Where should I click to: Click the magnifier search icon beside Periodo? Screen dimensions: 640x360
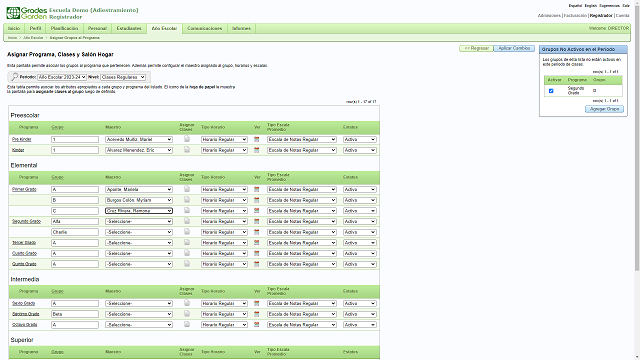14,77
